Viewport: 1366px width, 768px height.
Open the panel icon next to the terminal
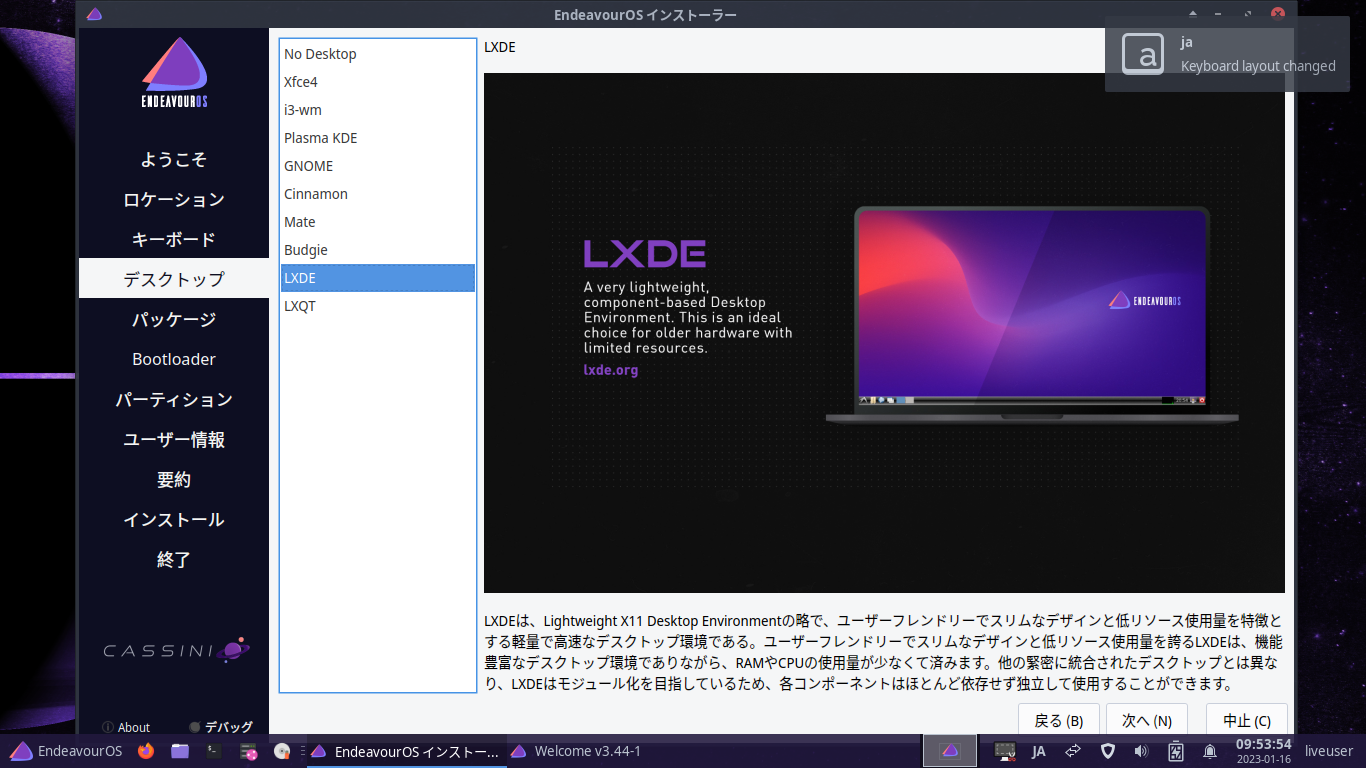[249, 751]
